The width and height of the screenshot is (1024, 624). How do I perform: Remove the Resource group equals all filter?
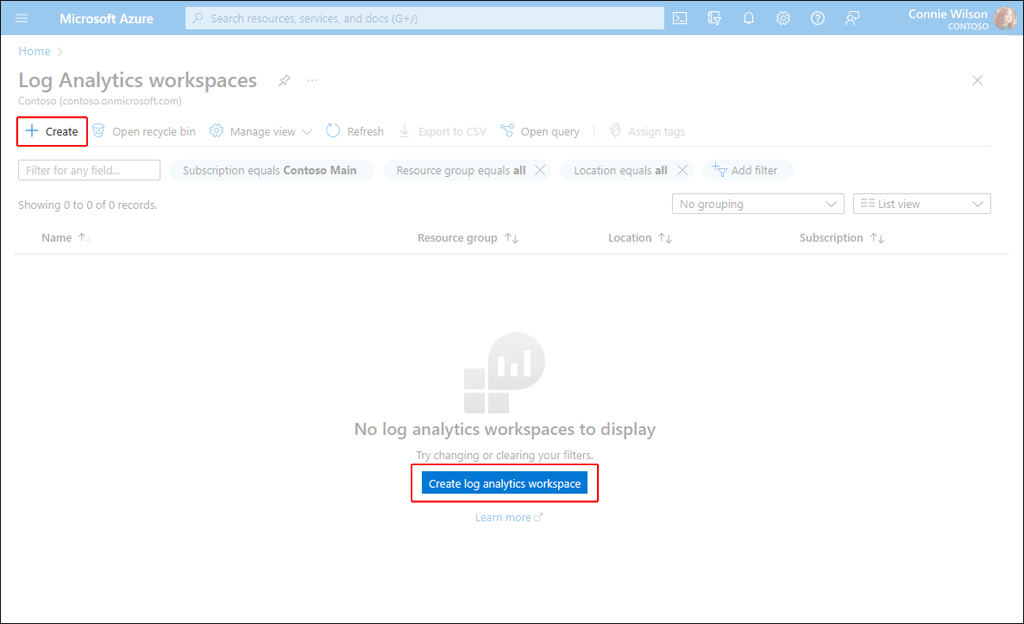540,170
